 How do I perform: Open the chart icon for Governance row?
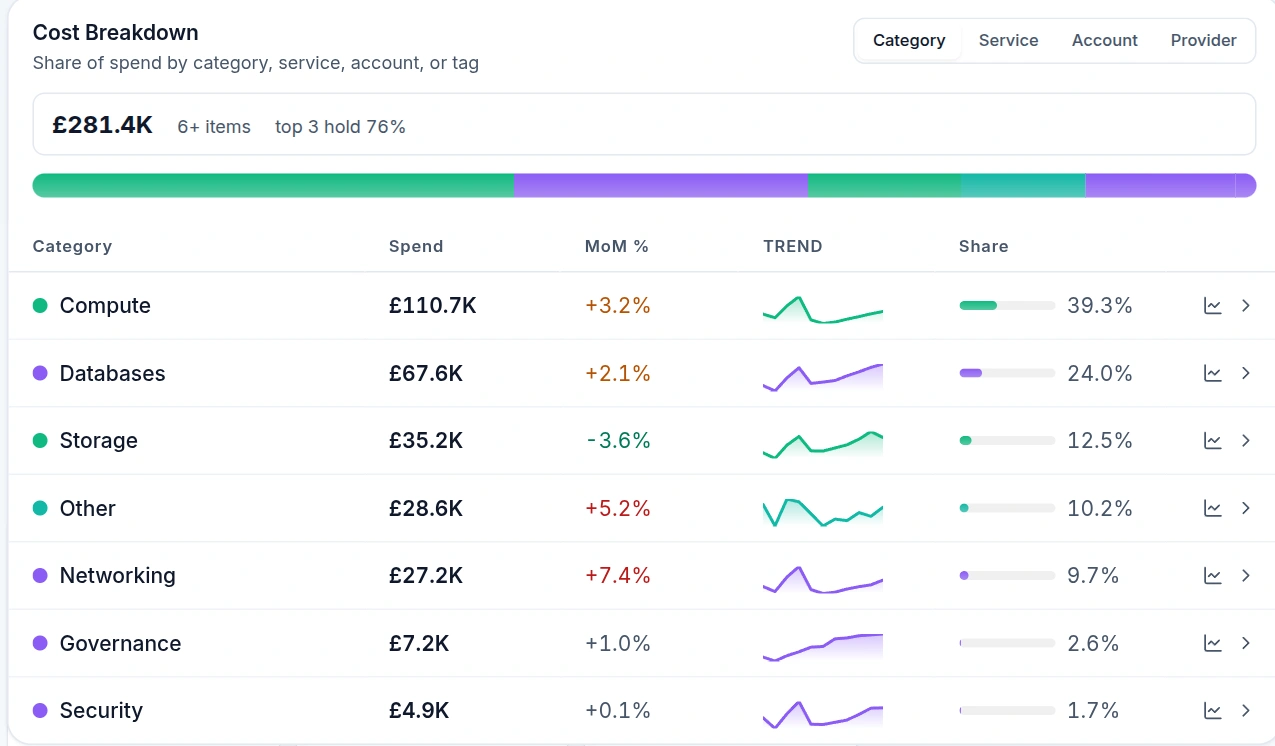tap(1212, 643)
